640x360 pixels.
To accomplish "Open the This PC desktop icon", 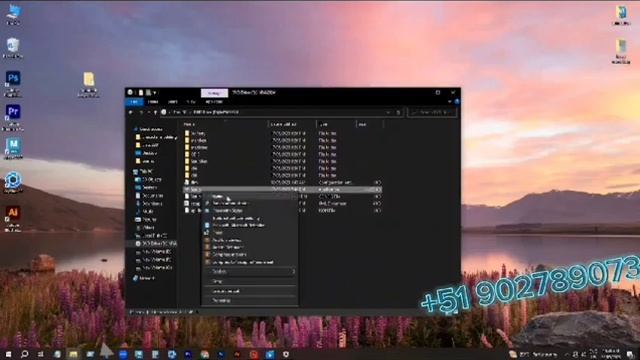I will [13, 15].
